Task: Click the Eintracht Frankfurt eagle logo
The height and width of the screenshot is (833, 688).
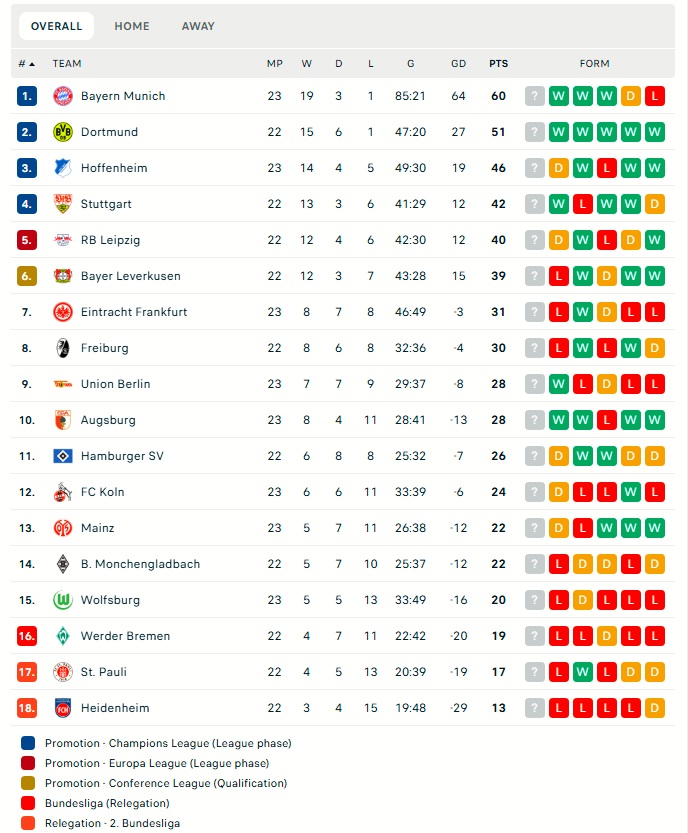Action: (x=63, y=312)
